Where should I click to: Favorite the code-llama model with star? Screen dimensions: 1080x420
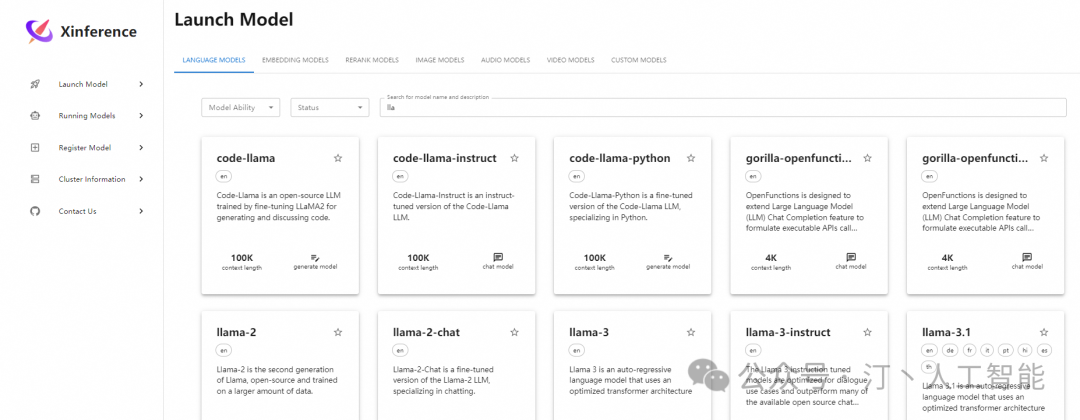(338, 158)
